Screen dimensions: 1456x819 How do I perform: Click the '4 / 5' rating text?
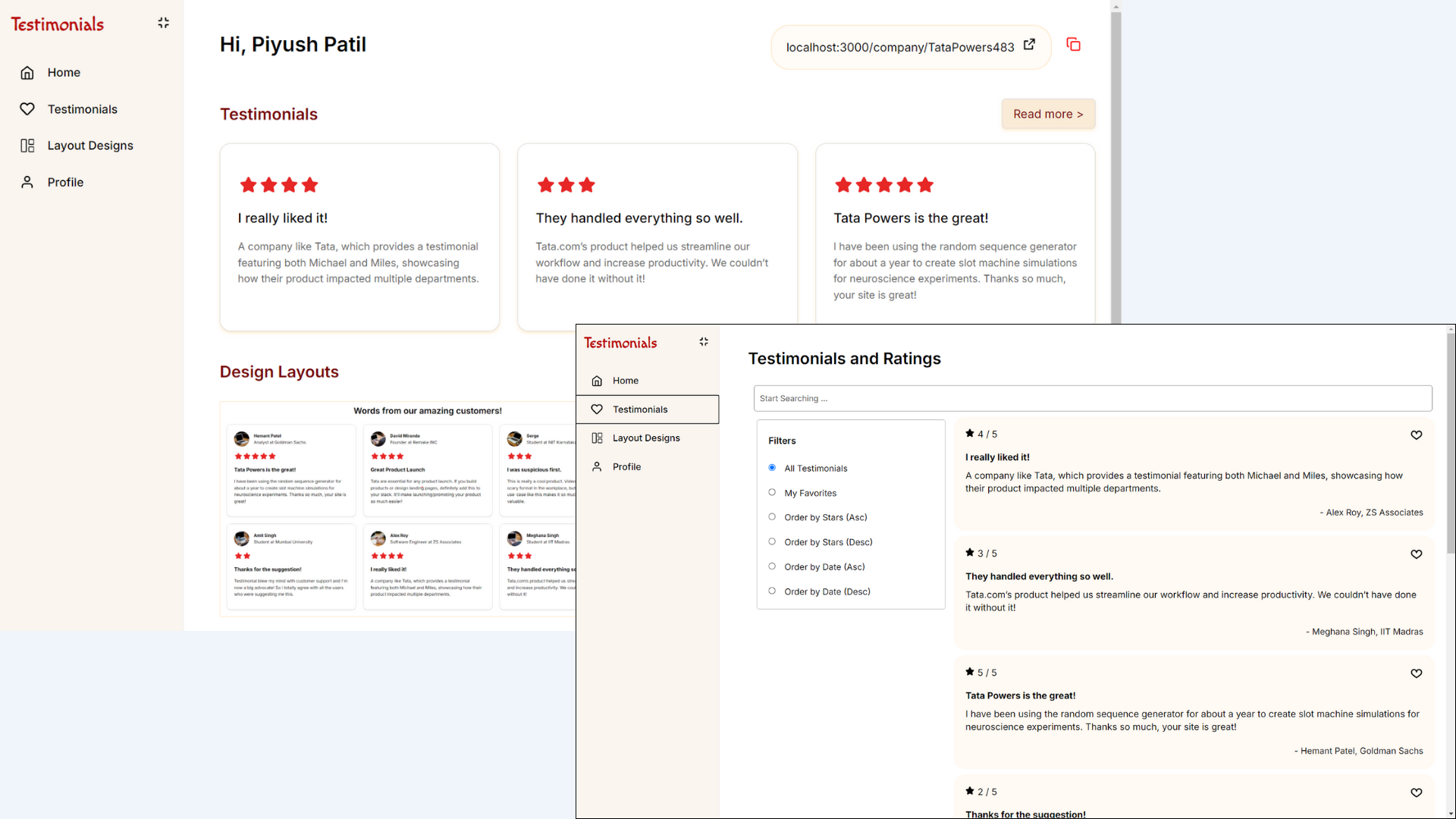click(x=987, y=435)
